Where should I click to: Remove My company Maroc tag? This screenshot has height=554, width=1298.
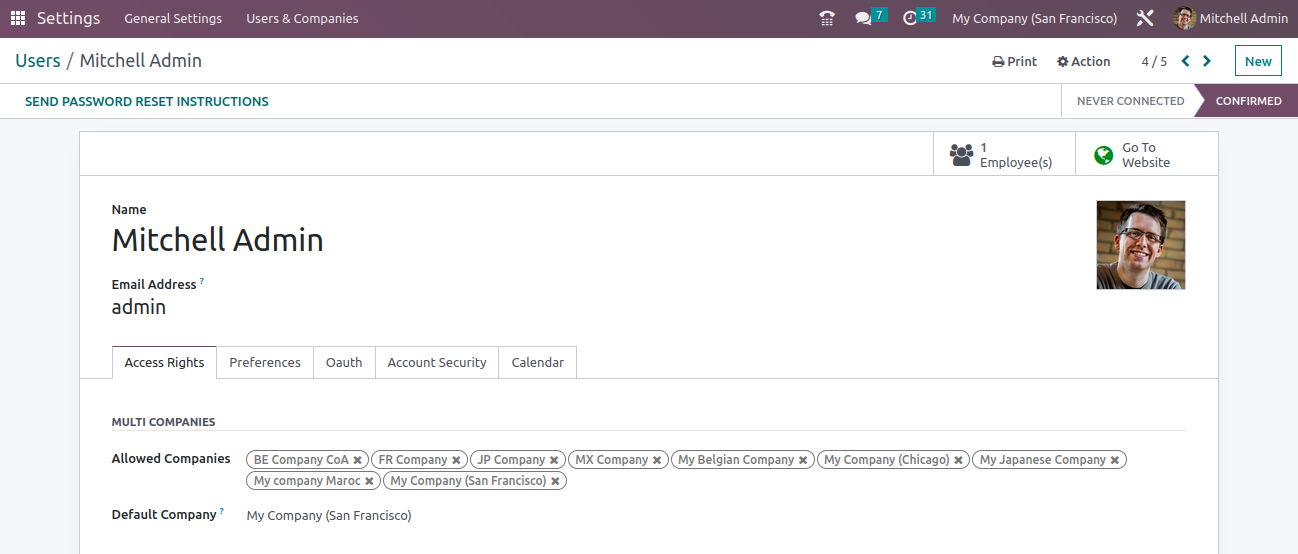369,481
